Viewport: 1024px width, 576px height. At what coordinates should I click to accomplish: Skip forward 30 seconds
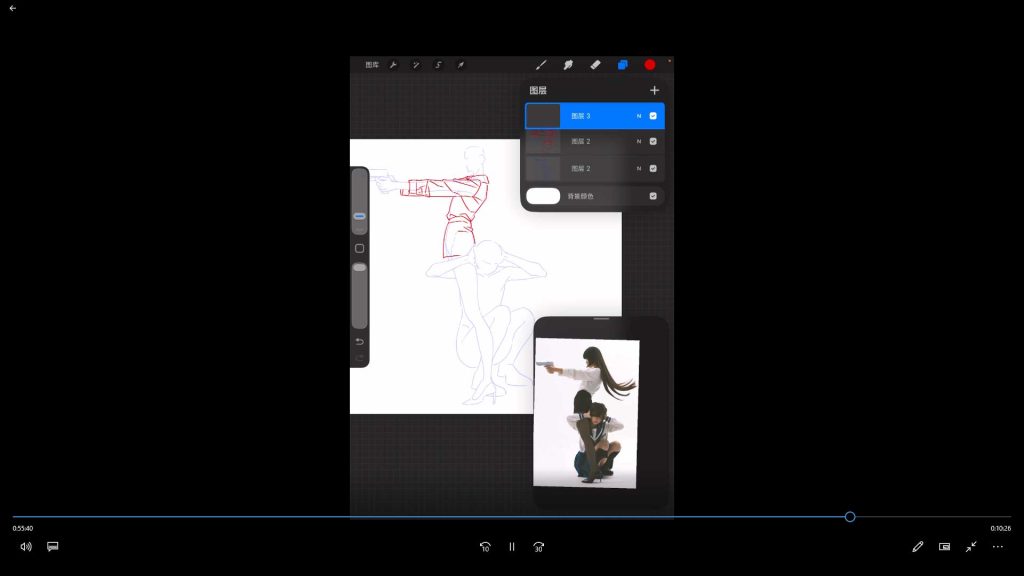coord(539,547)
